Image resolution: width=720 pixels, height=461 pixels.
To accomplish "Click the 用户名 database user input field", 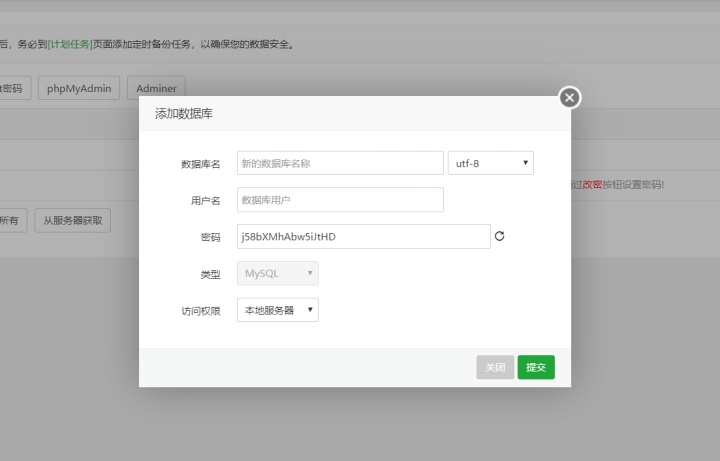I will coord(340,200).
